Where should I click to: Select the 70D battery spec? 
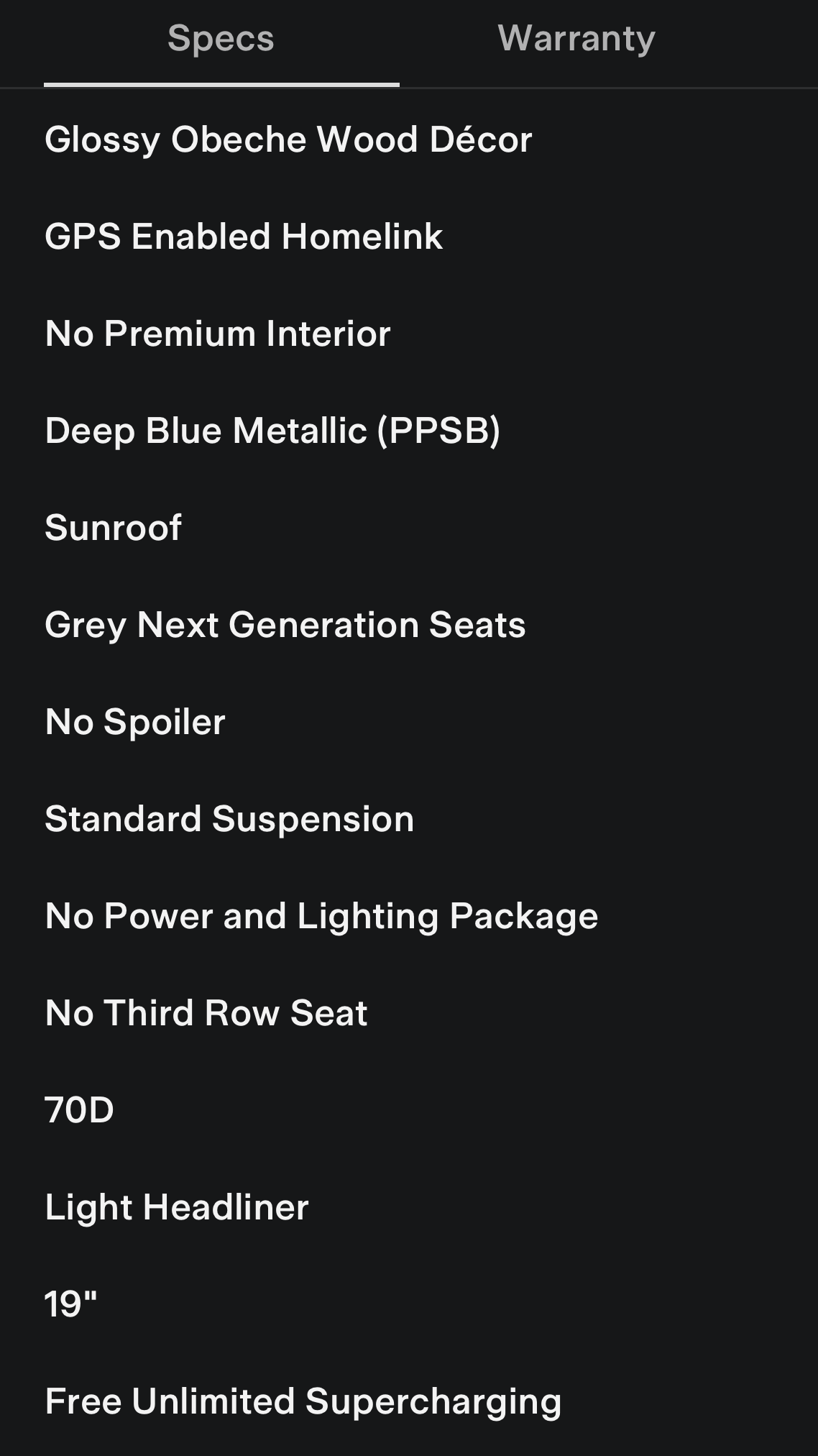pos(79,1110)
